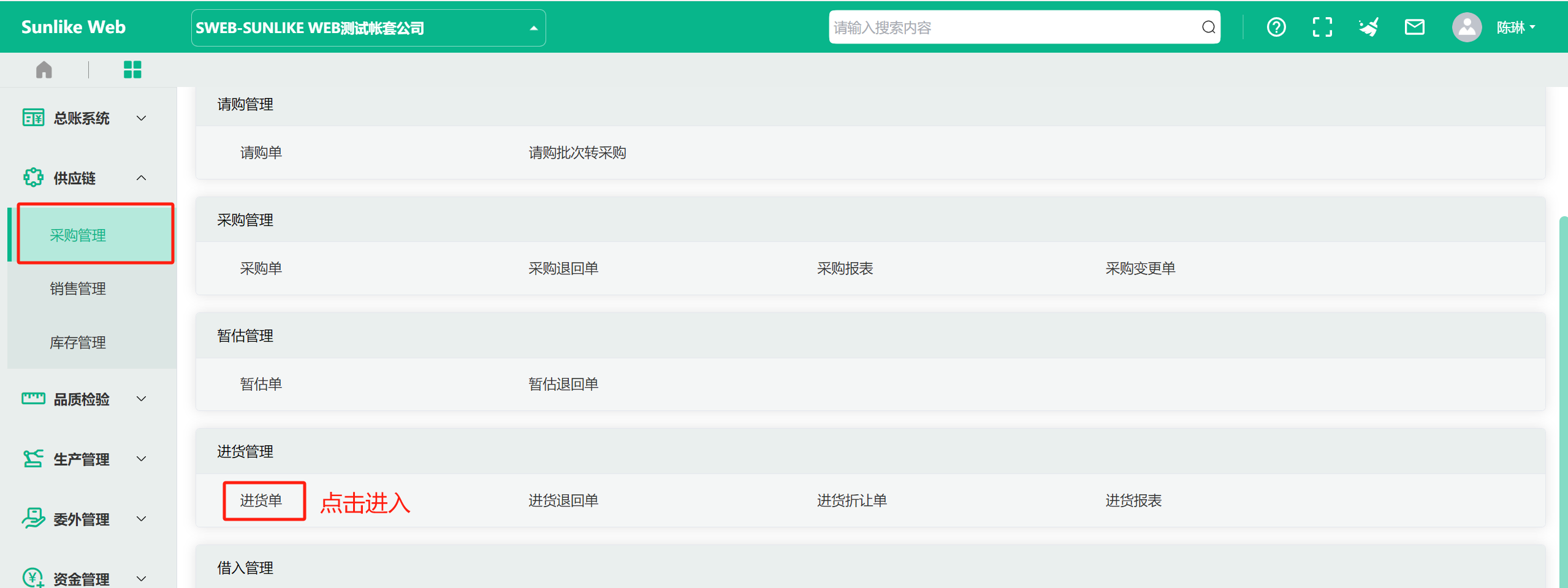The height and width of the screenshot is (588, 1568).
Task: Click the Sunlike Web logo text
Action: pyautogui.click(x=74, y=27)
